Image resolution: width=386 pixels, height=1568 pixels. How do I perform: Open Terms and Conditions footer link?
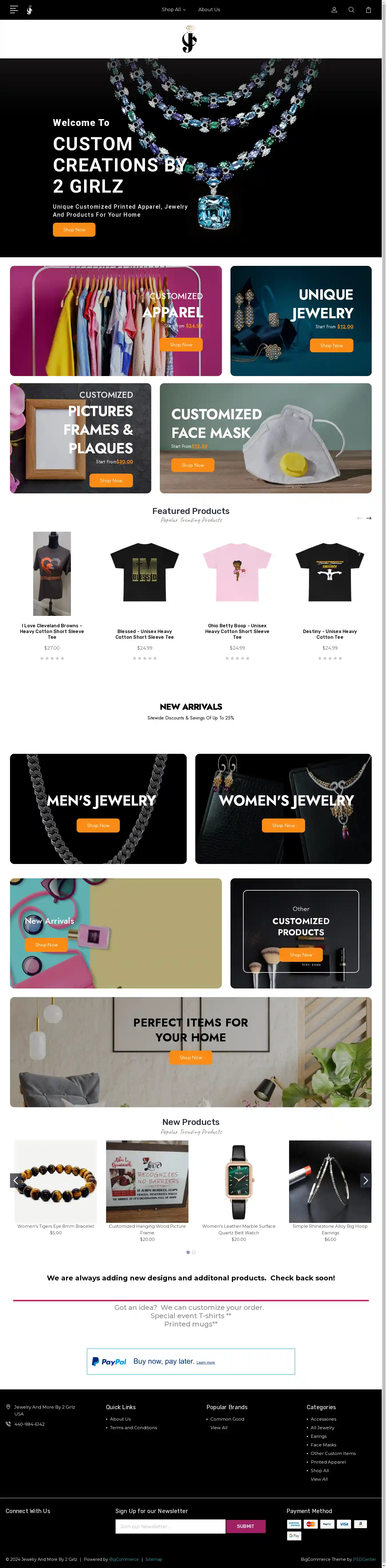[x=133, y=1427]
